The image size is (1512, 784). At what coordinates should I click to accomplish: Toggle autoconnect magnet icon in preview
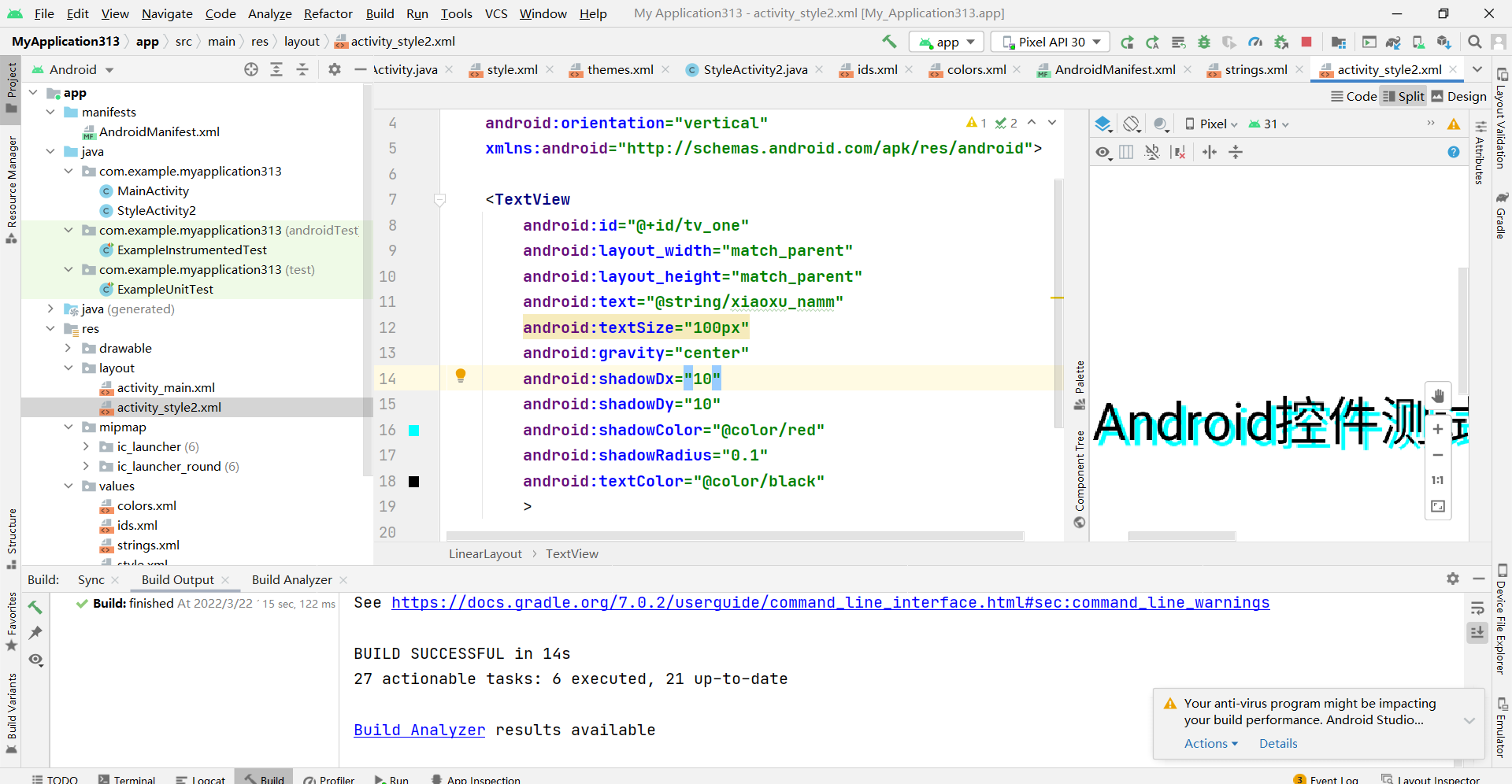click(x=1152, y=152)
